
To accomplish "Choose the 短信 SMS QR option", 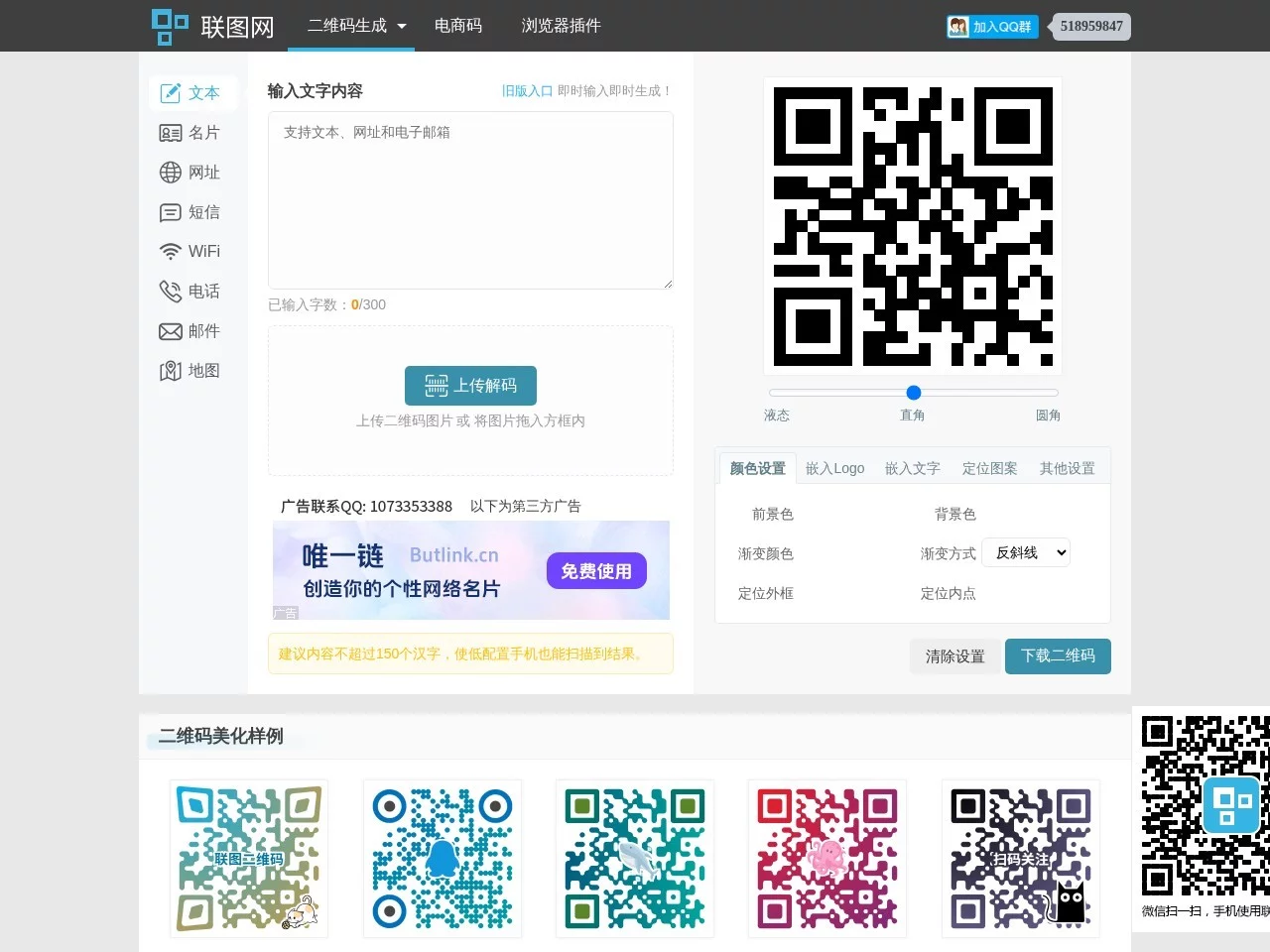I will (193, 211).
